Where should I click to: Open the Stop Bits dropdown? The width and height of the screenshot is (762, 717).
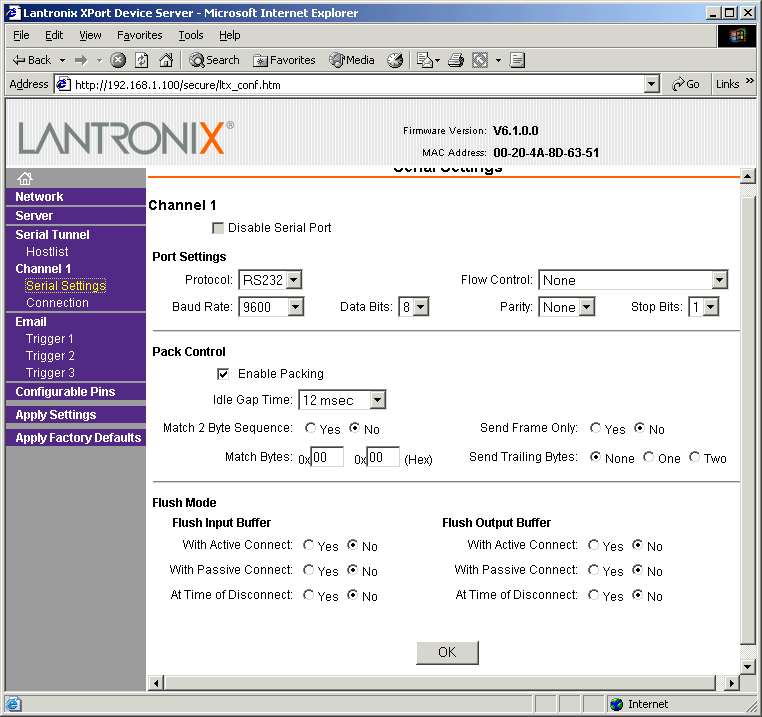(x=703, y=307)
